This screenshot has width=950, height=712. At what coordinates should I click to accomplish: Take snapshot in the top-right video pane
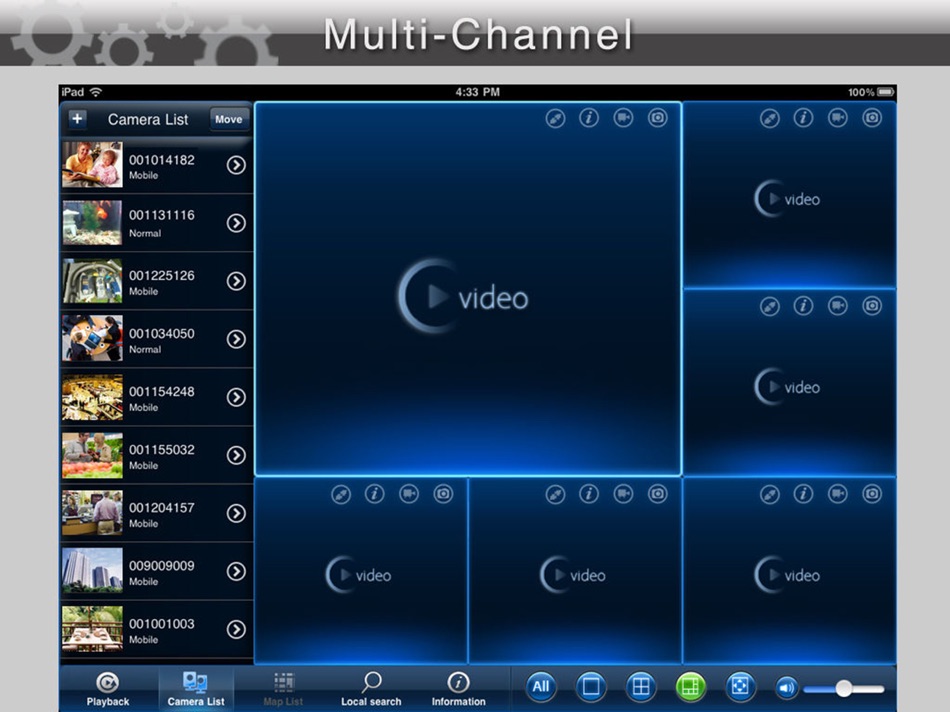872,118
